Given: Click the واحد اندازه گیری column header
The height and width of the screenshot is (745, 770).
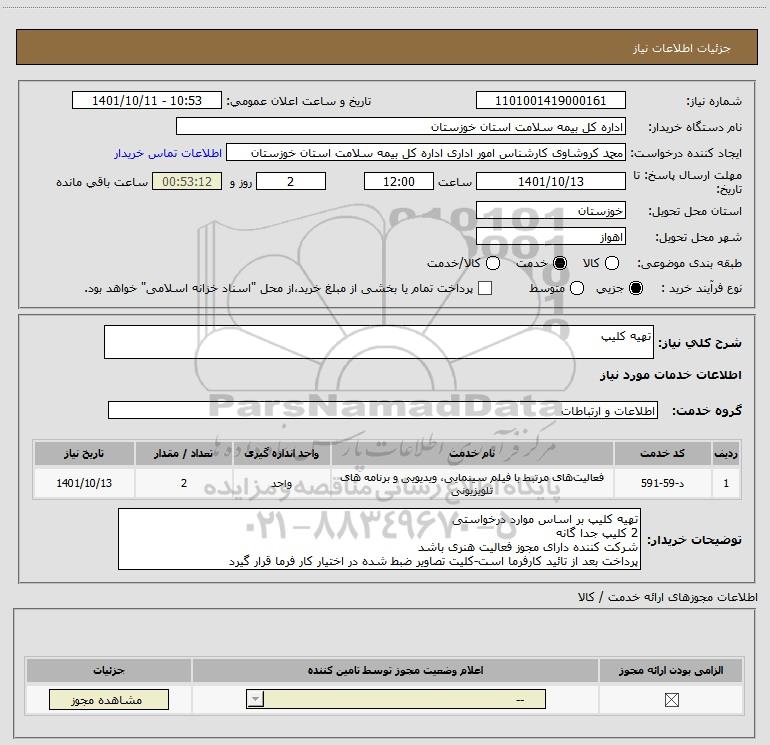Looking at the screenshot, I should pyautogui.click(x=281, y=453).
